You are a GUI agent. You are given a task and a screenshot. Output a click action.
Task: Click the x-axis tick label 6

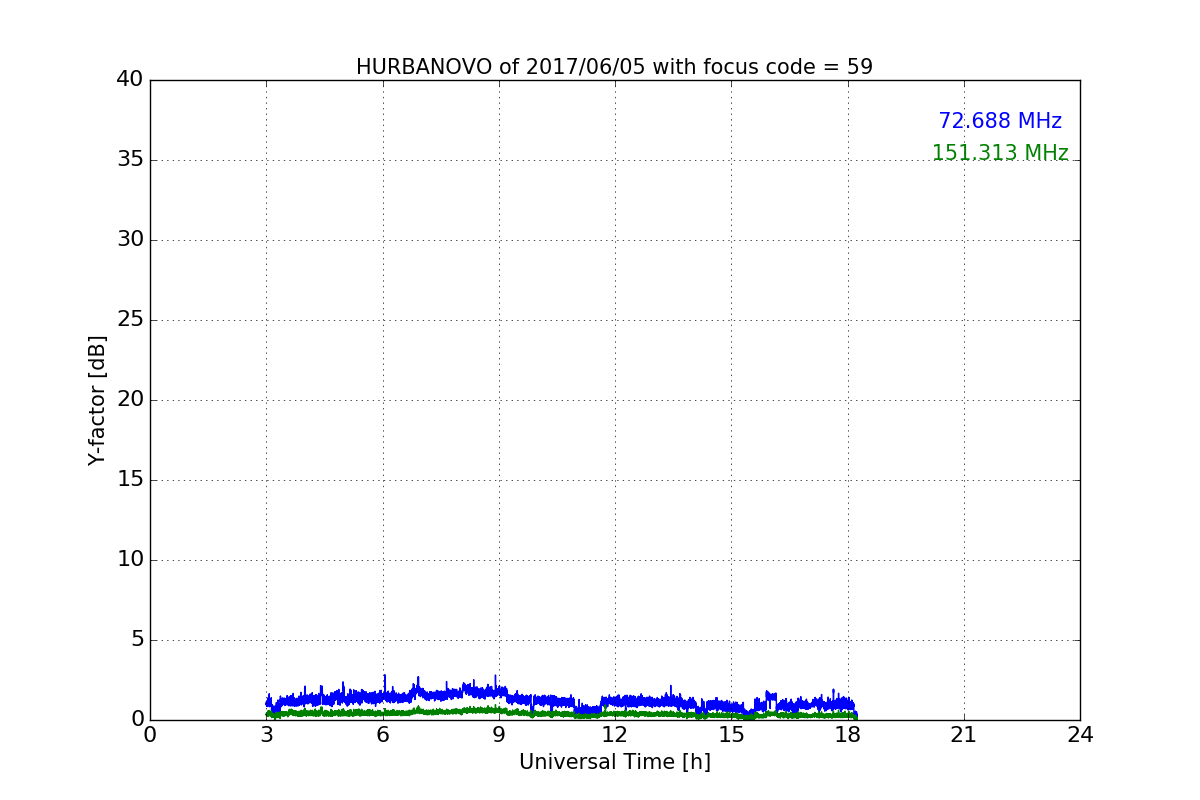coord(382,735)
